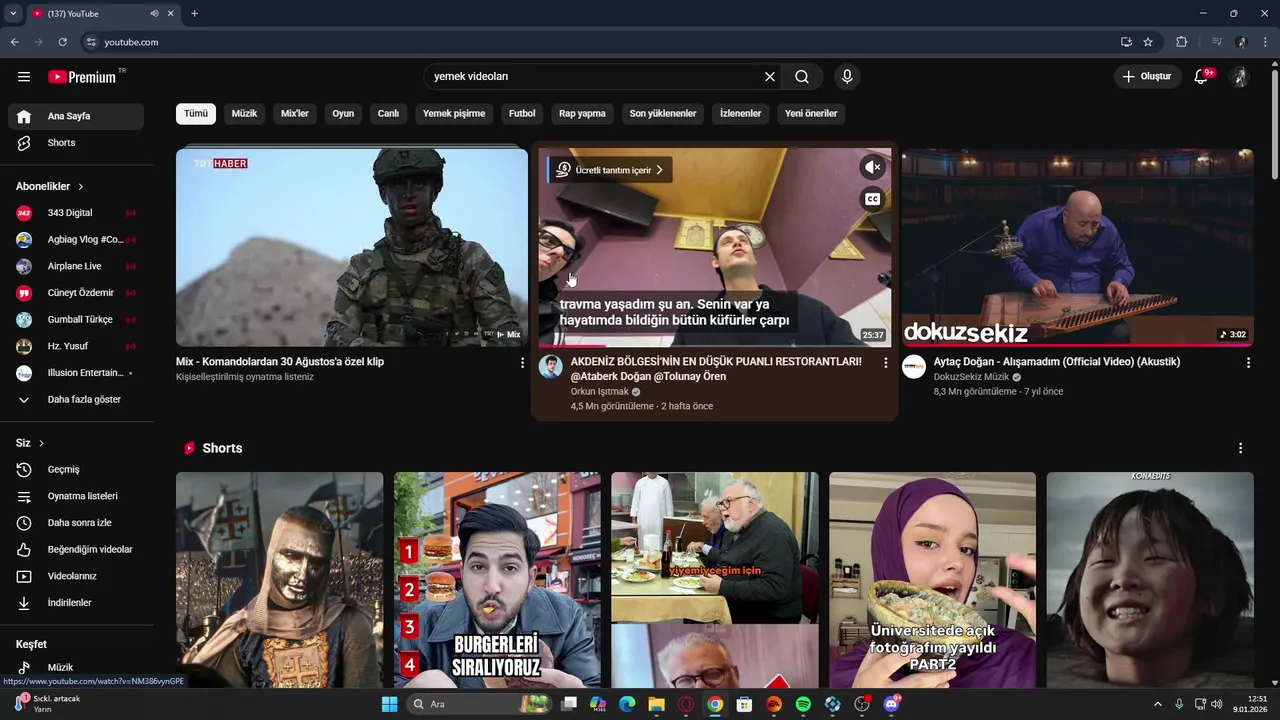
Task: Open Agbiag Vlog channel subscription
Action: [x=76, y=239]
